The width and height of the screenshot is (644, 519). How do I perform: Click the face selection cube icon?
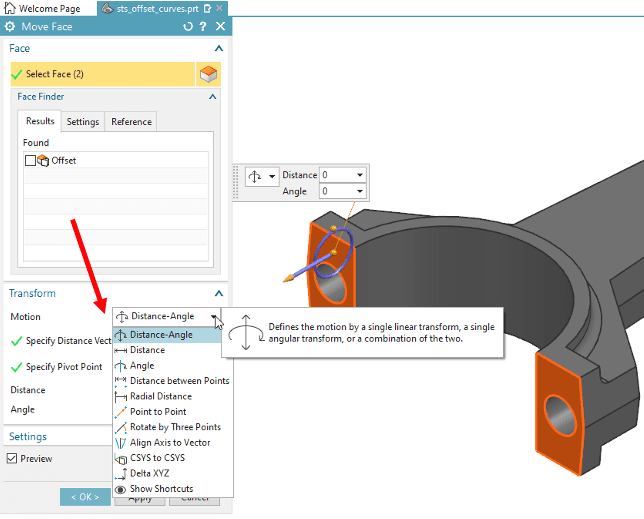coord(208,74)
